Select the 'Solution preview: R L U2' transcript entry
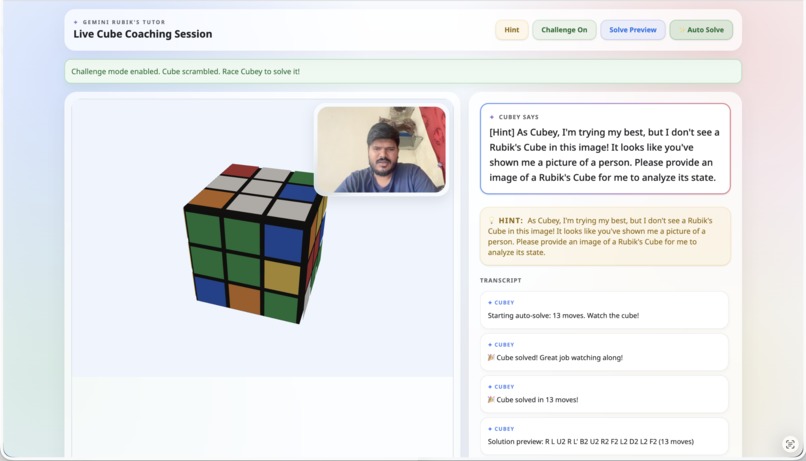 604,436
